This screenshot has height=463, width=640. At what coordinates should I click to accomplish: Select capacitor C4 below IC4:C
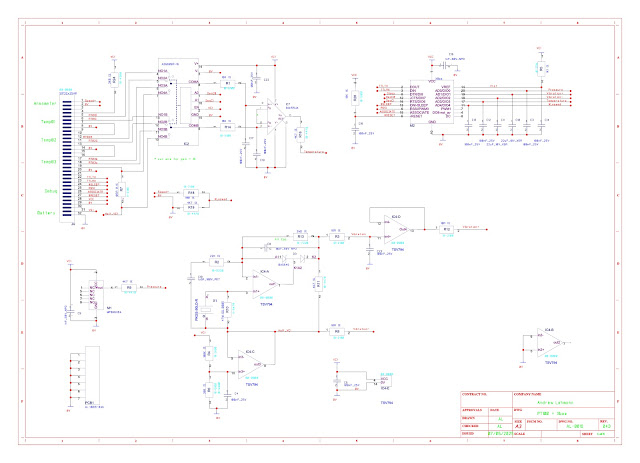click(x=228, y=395)
